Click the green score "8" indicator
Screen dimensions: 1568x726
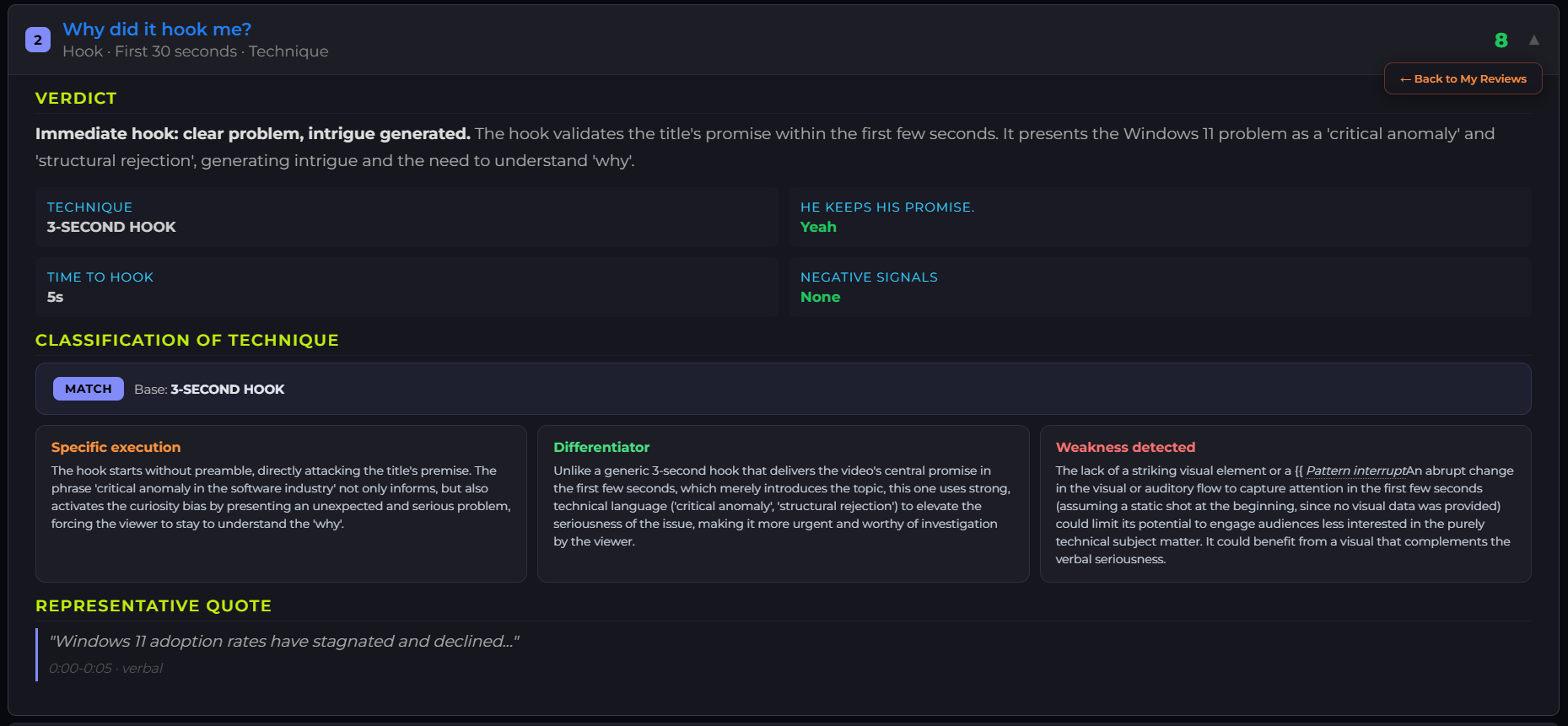pyautogui.click(x=1501, y=40)
